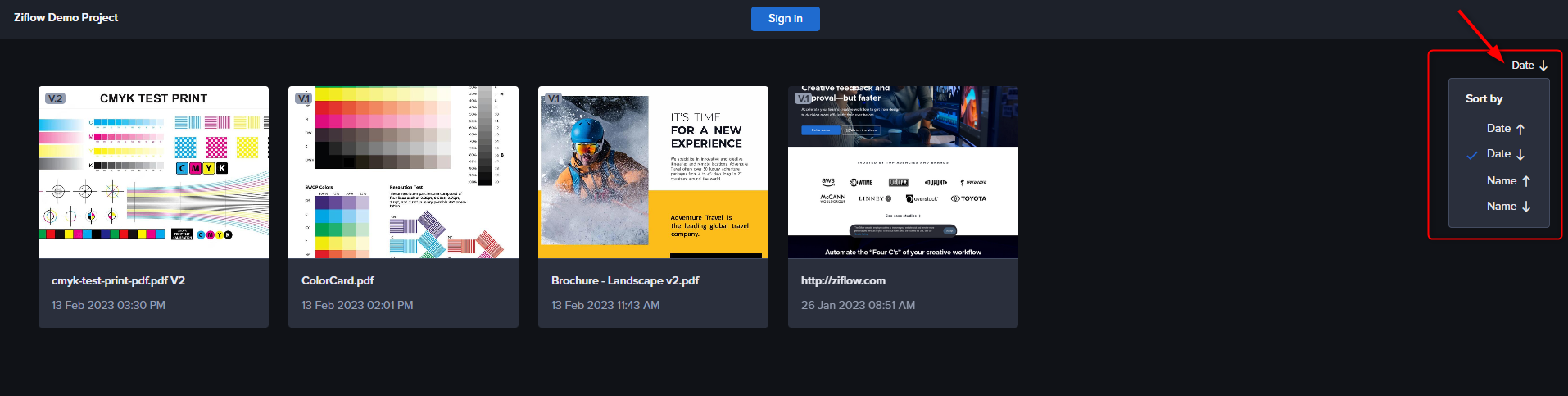Click the V.2 version badge on CMYK proof
1568x396 pixels.
point(55,98)
